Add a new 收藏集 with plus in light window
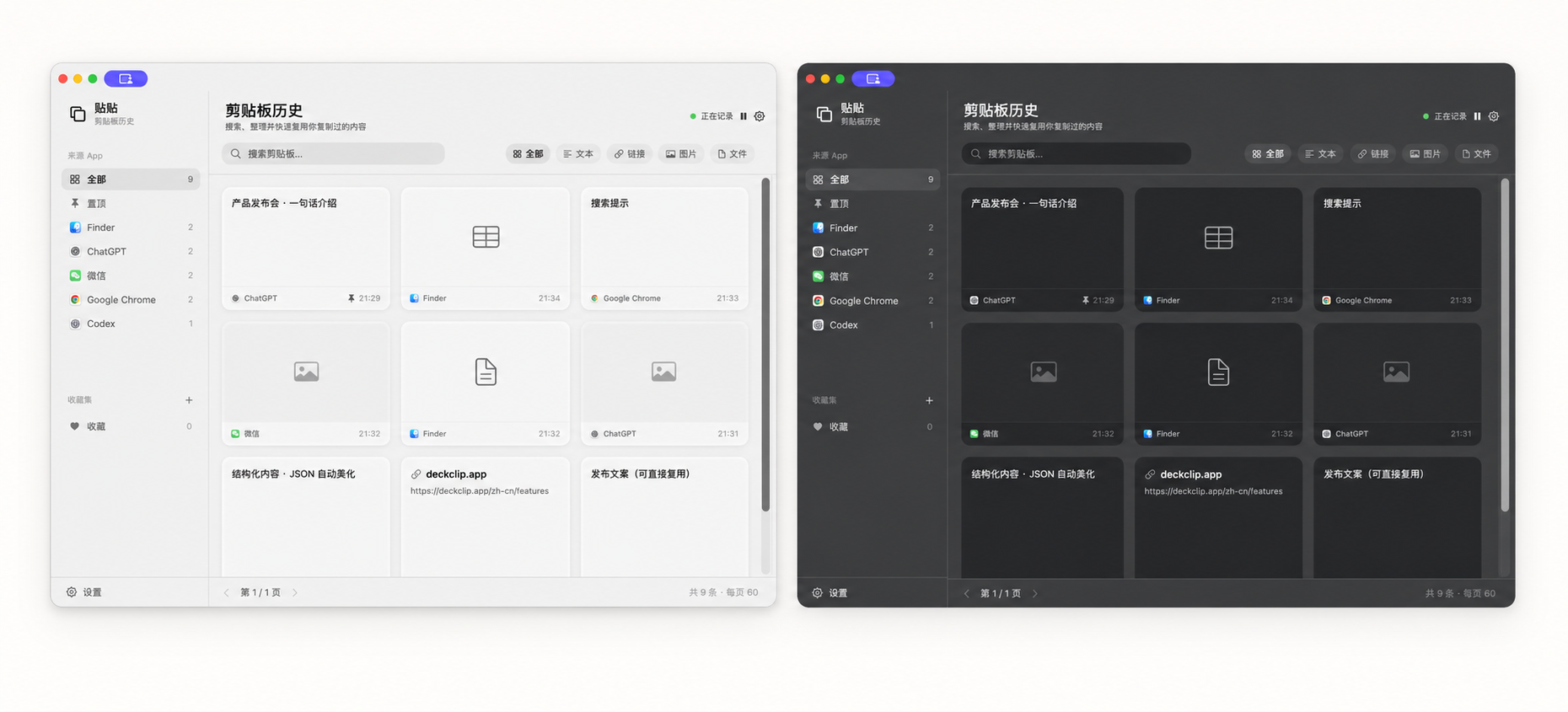This screenshot has height=712, width=1568. [x=189, y=400]
